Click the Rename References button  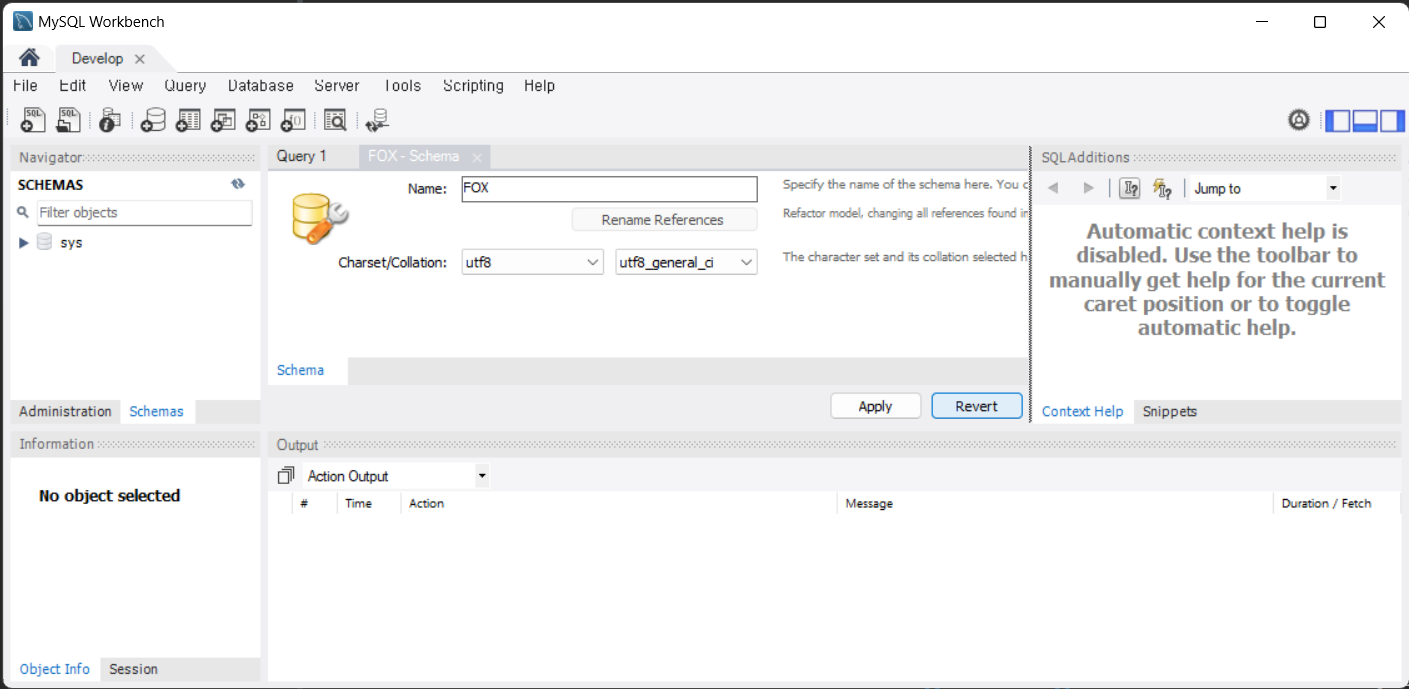(x=663, y=219)
